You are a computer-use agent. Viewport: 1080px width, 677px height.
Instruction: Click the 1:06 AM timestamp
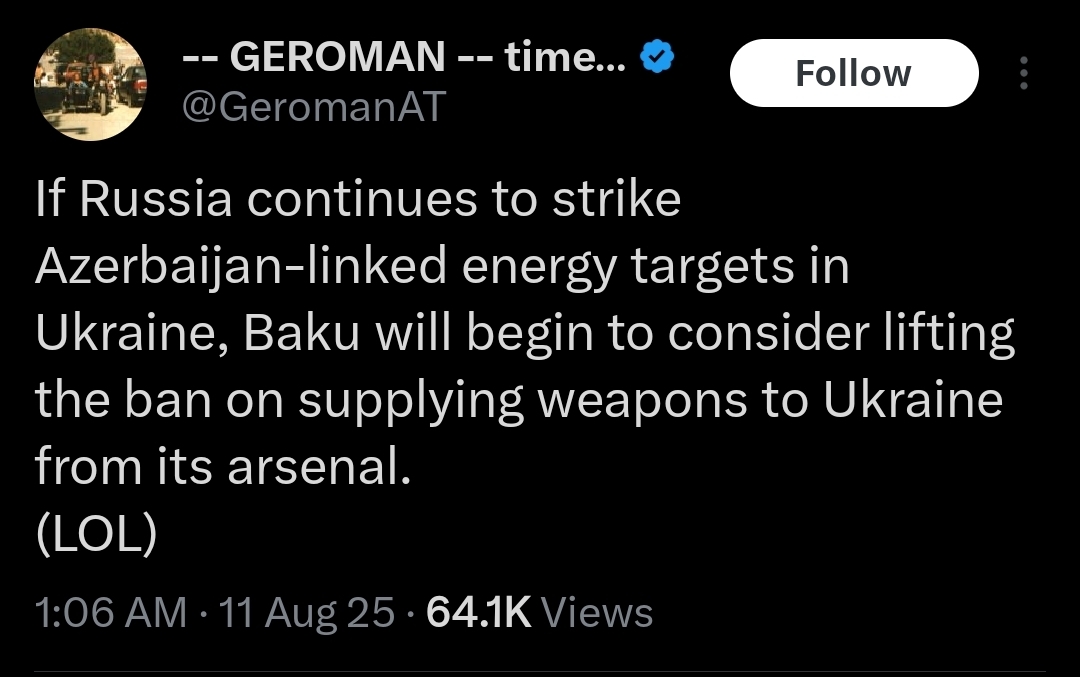(x=111, y=612)
